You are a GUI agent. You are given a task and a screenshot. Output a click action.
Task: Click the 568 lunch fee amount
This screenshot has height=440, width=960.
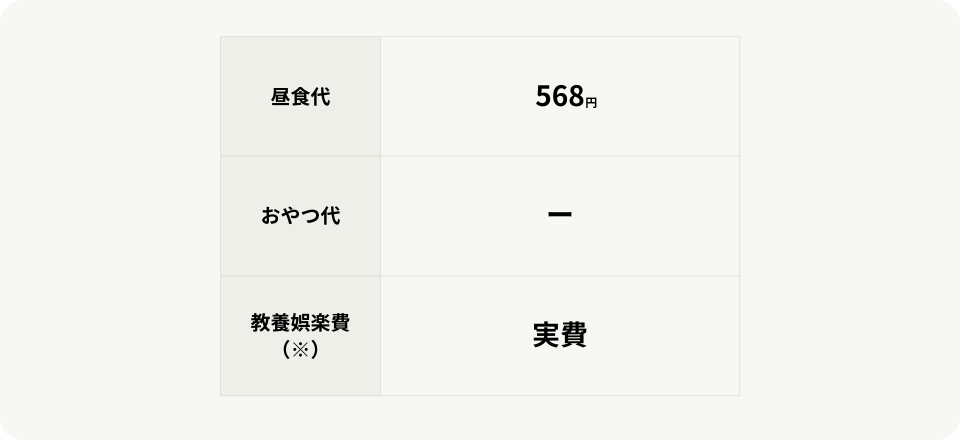pyautogui.click(x=559, y=97)
